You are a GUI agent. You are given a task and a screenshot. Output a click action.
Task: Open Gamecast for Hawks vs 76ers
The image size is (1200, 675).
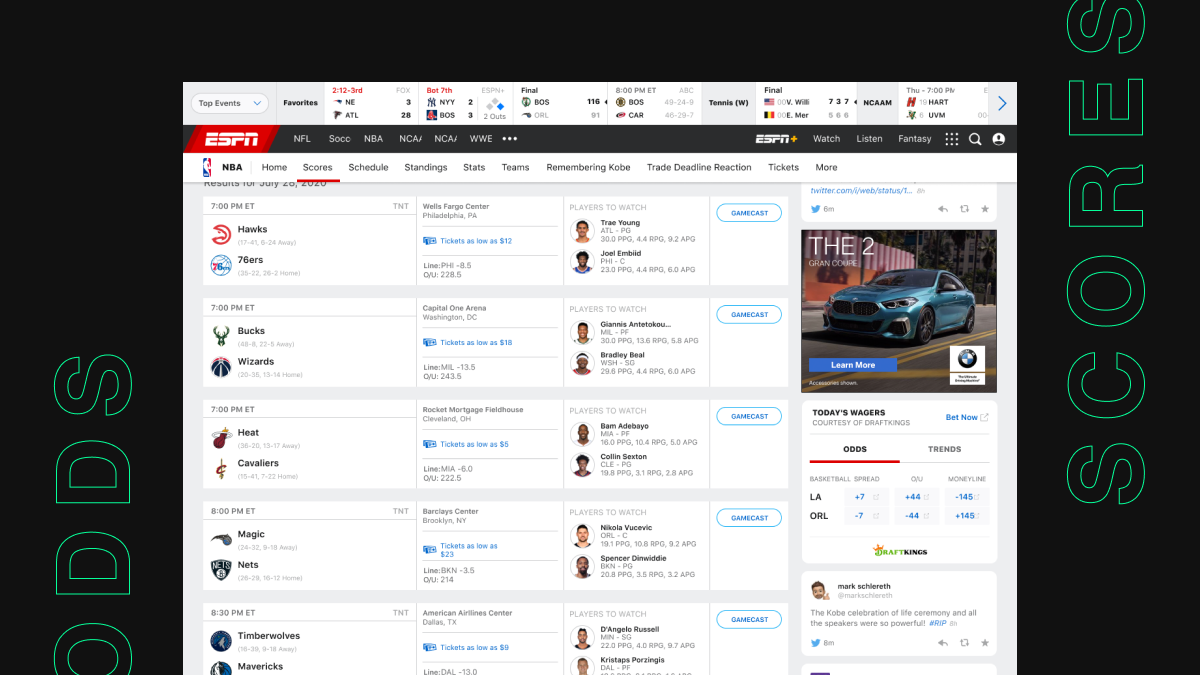tap(749, 213)
